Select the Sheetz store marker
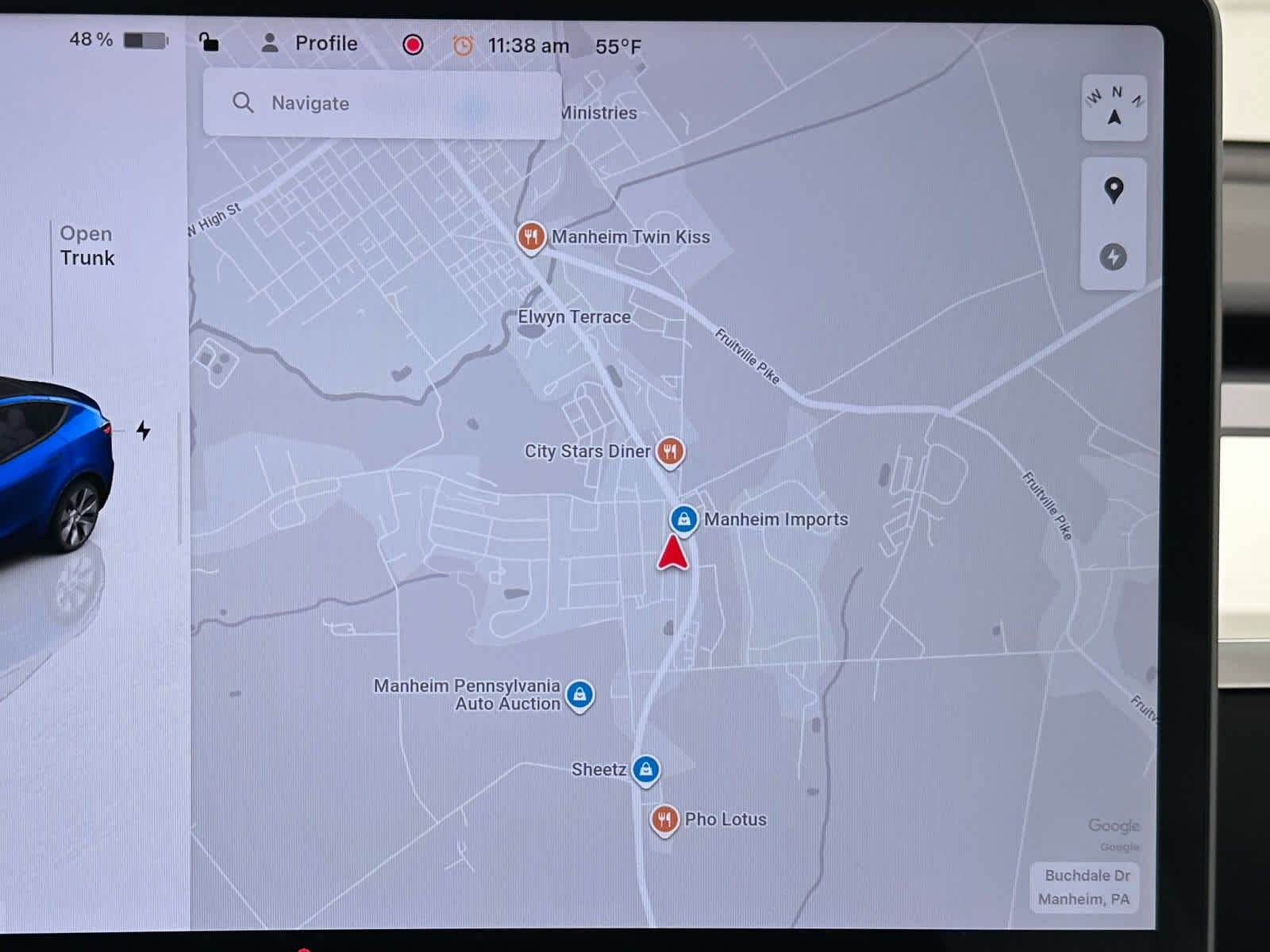Viewport: 1270px width, 952px height. [x=646, y=770]
